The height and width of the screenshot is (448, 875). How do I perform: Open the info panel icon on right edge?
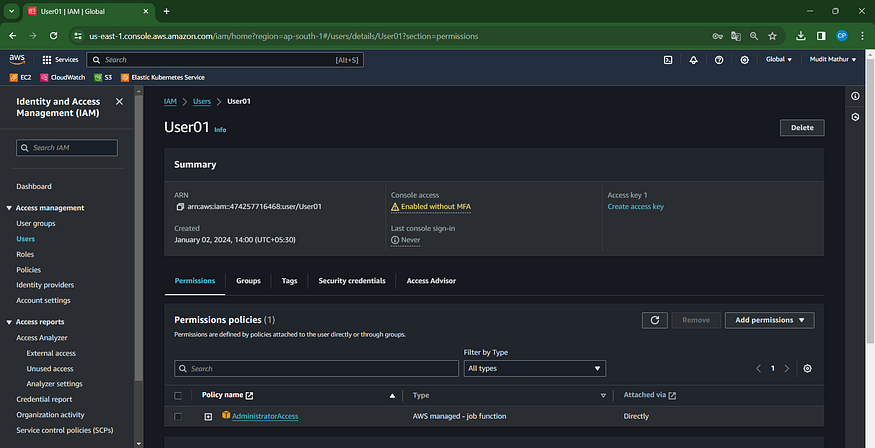tap(855, 96)
